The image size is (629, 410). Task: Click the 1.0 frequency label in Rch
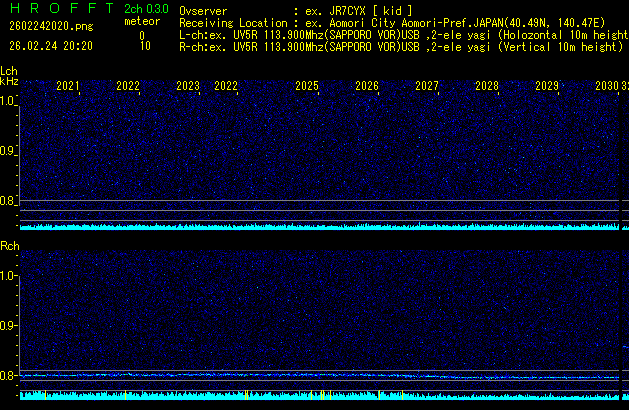9,275
